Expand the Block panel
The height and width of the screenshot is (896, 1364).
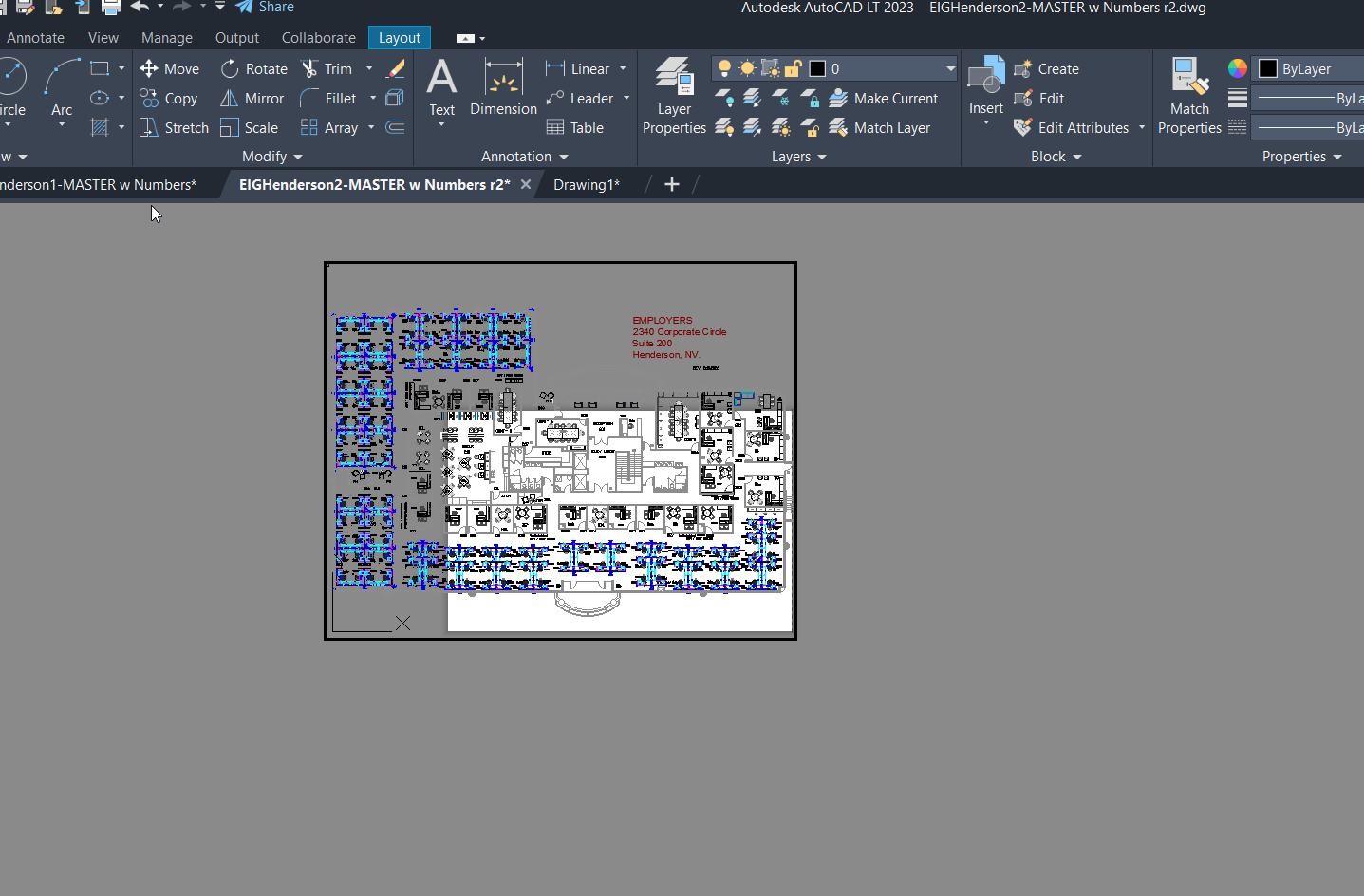click(x=1056, y=157)
